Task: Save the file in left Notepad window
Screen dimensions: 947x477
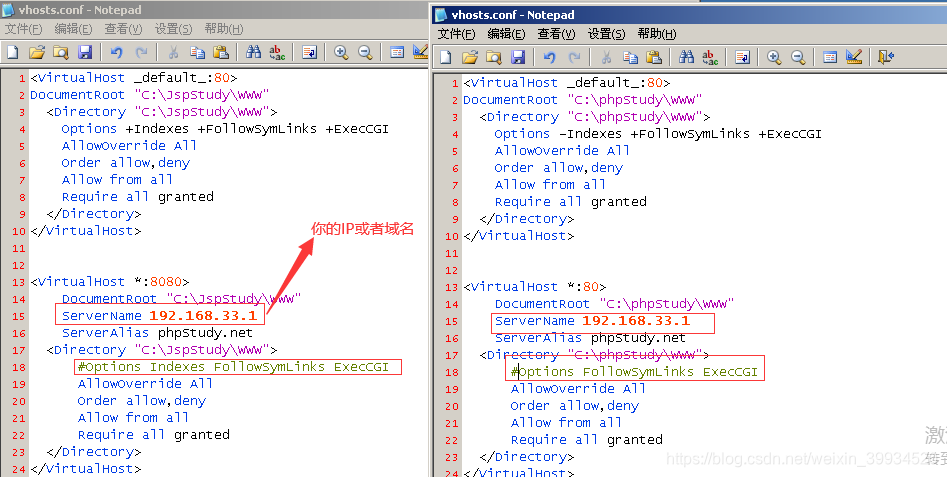Action: [85, 52]
